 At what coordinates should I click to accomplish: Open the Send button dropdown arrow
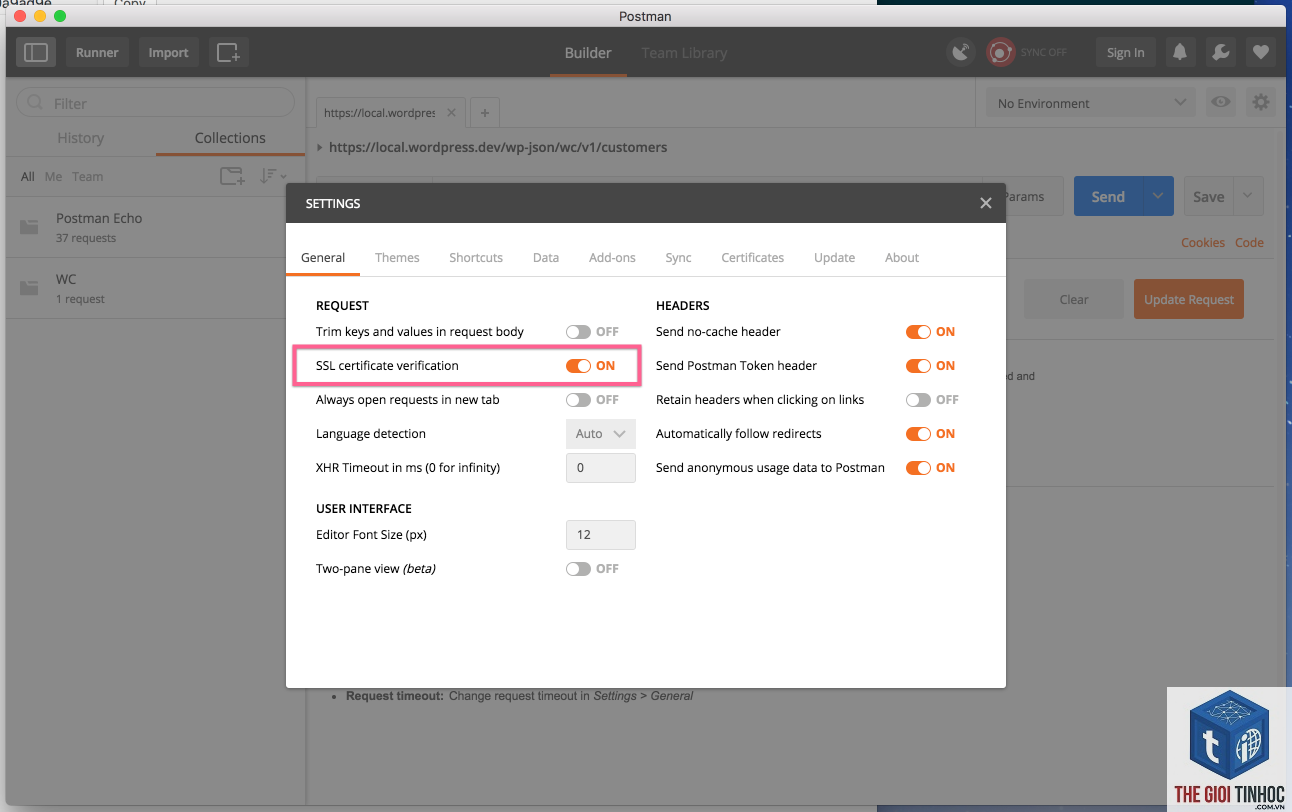(1158, 196)
